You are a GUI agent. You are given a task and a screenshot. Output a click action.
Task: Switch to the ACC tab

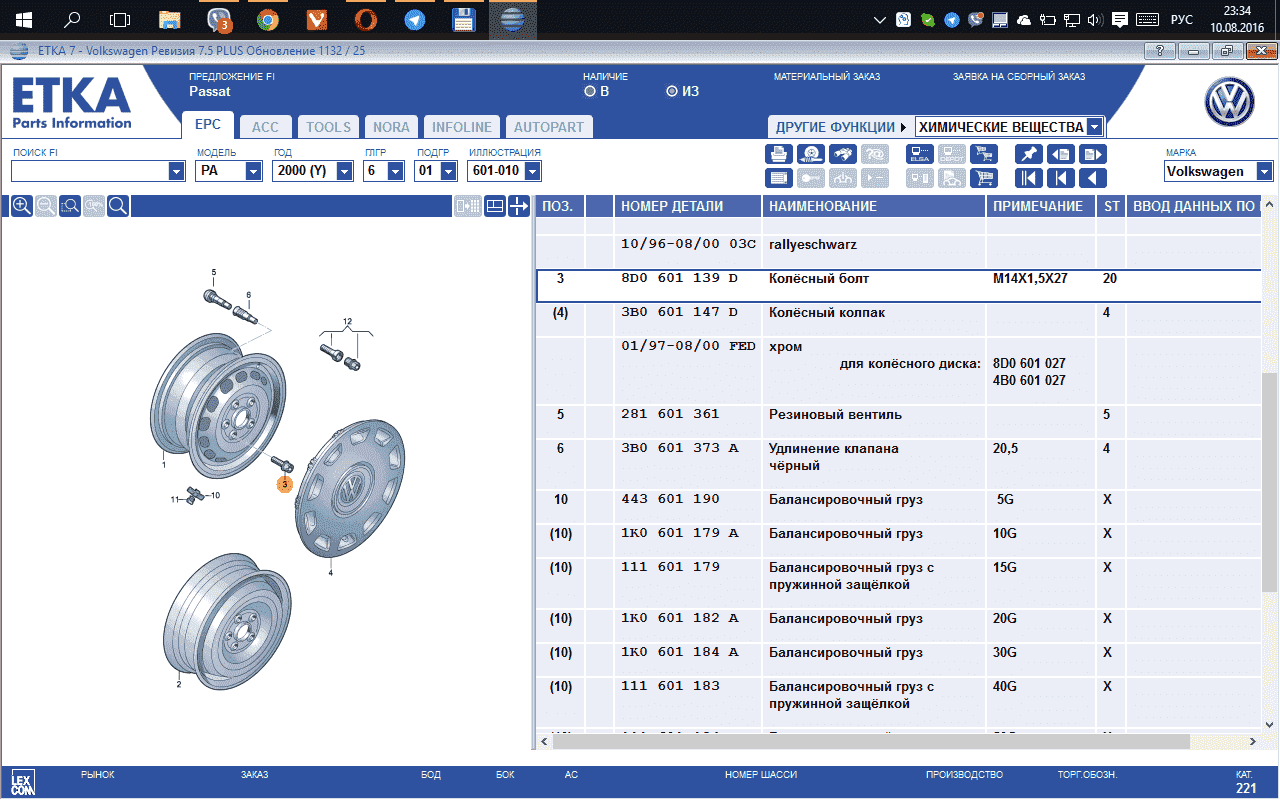(265, 127)
